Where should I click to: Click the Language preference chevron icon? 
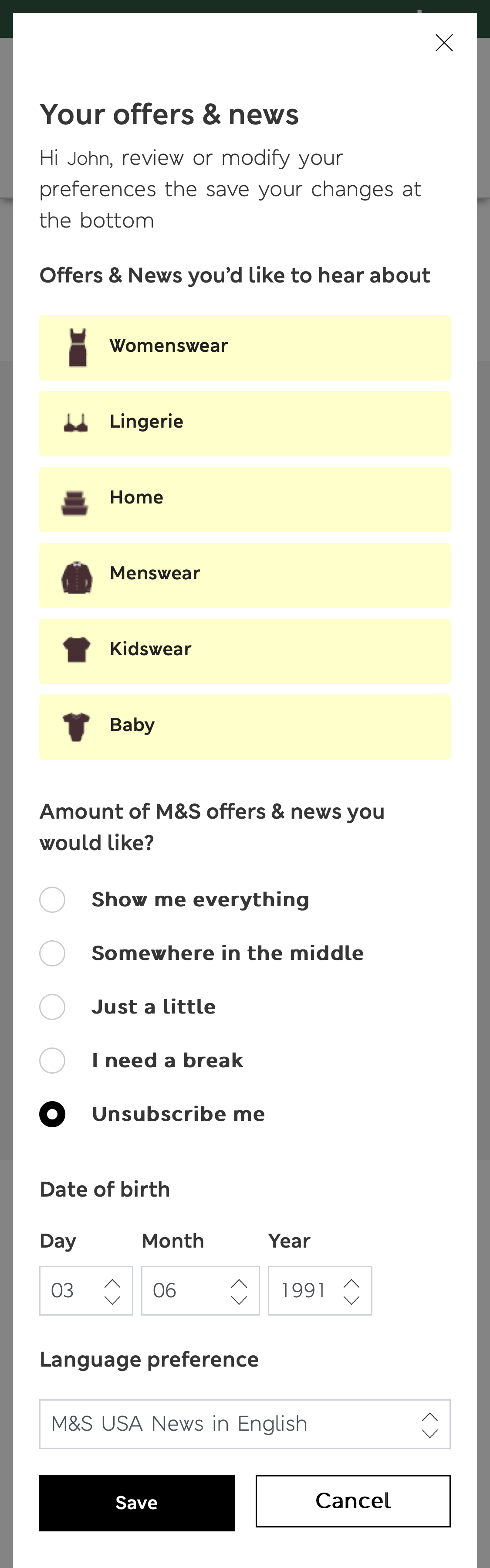[429, 1423]
